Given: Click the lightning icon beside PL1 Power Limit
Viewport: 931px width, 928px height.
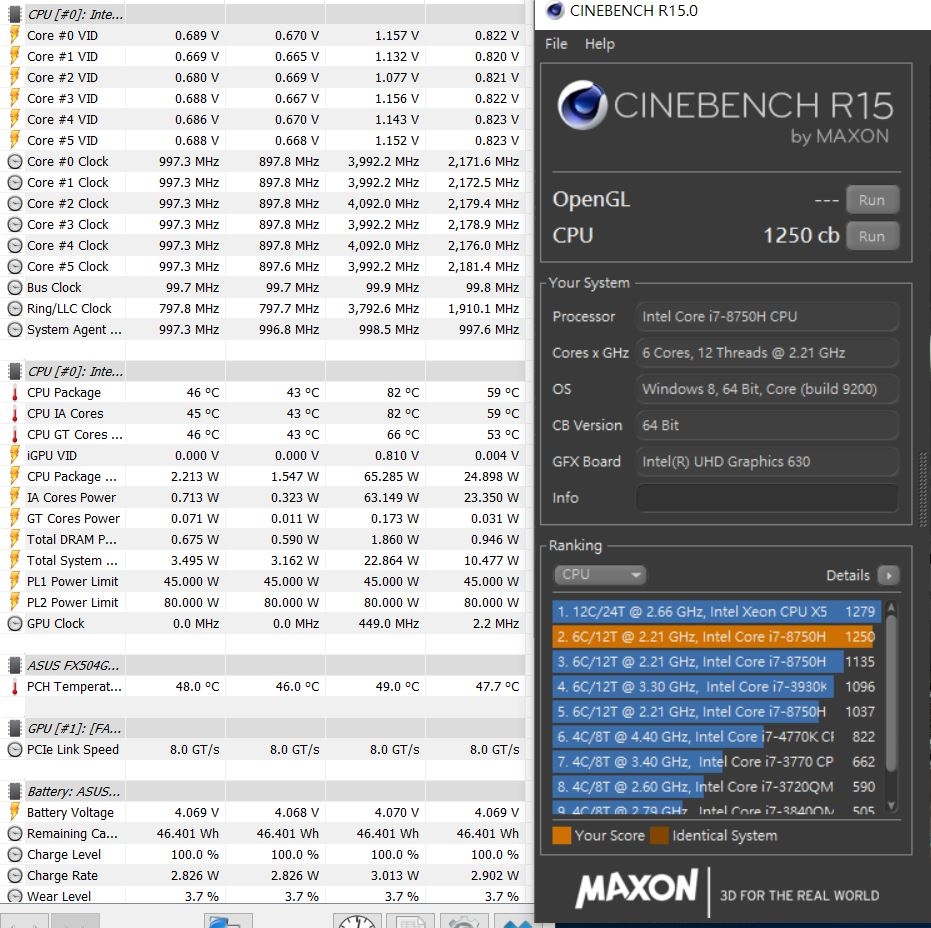Looking at the screenshot, I should [15, 581].
